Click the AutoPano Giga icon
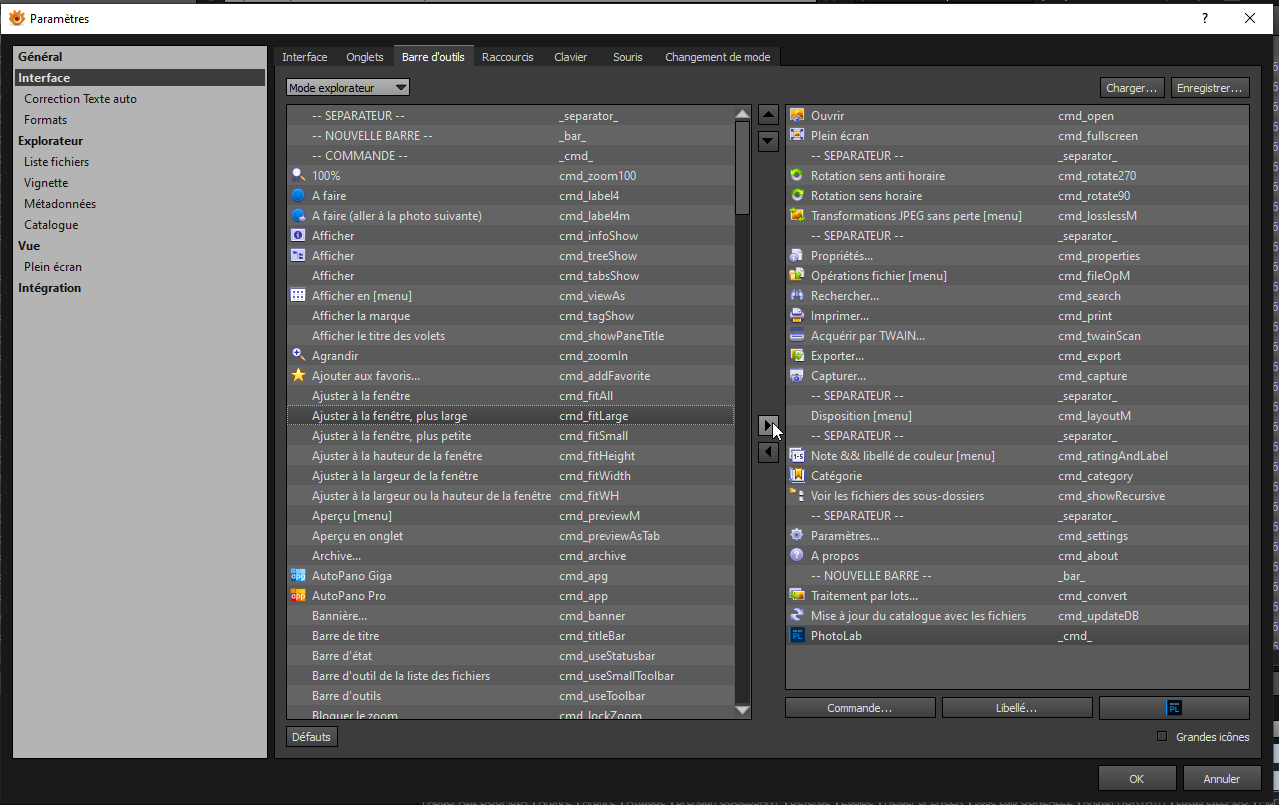The image size is (1279, 805). 298,576
